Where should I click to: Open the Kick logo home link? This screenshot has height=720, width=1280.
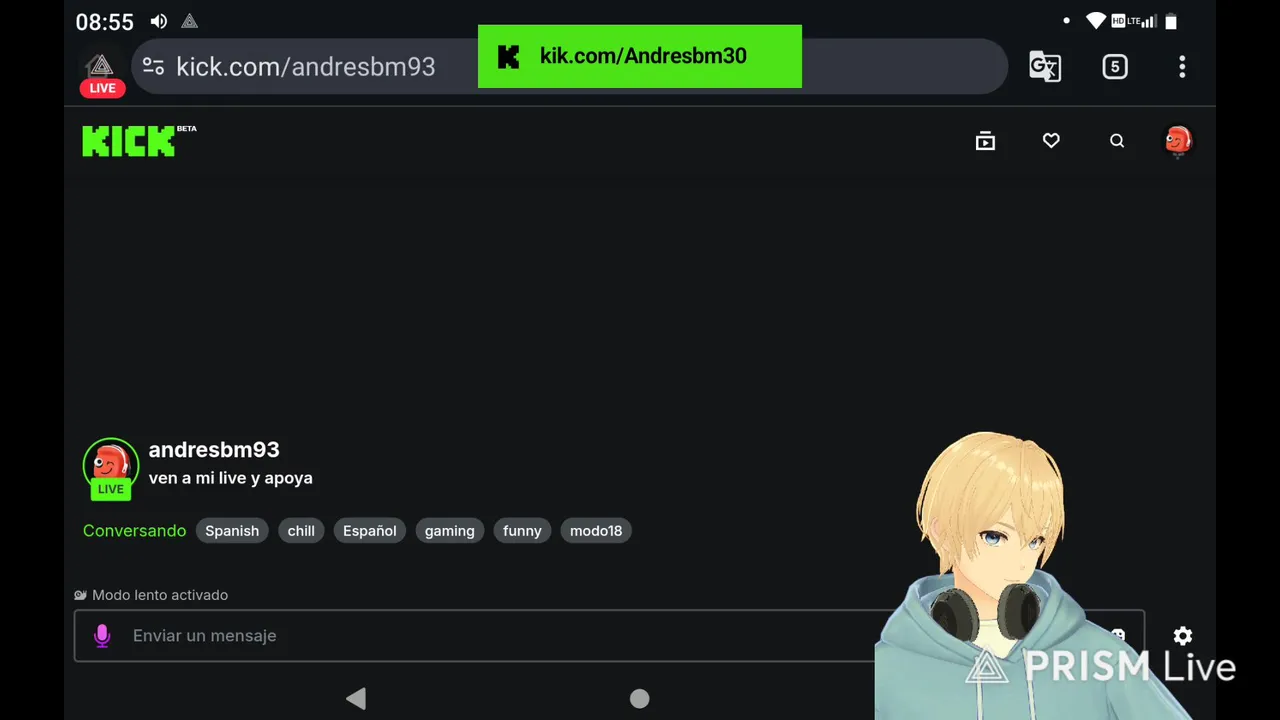point(139,141)
